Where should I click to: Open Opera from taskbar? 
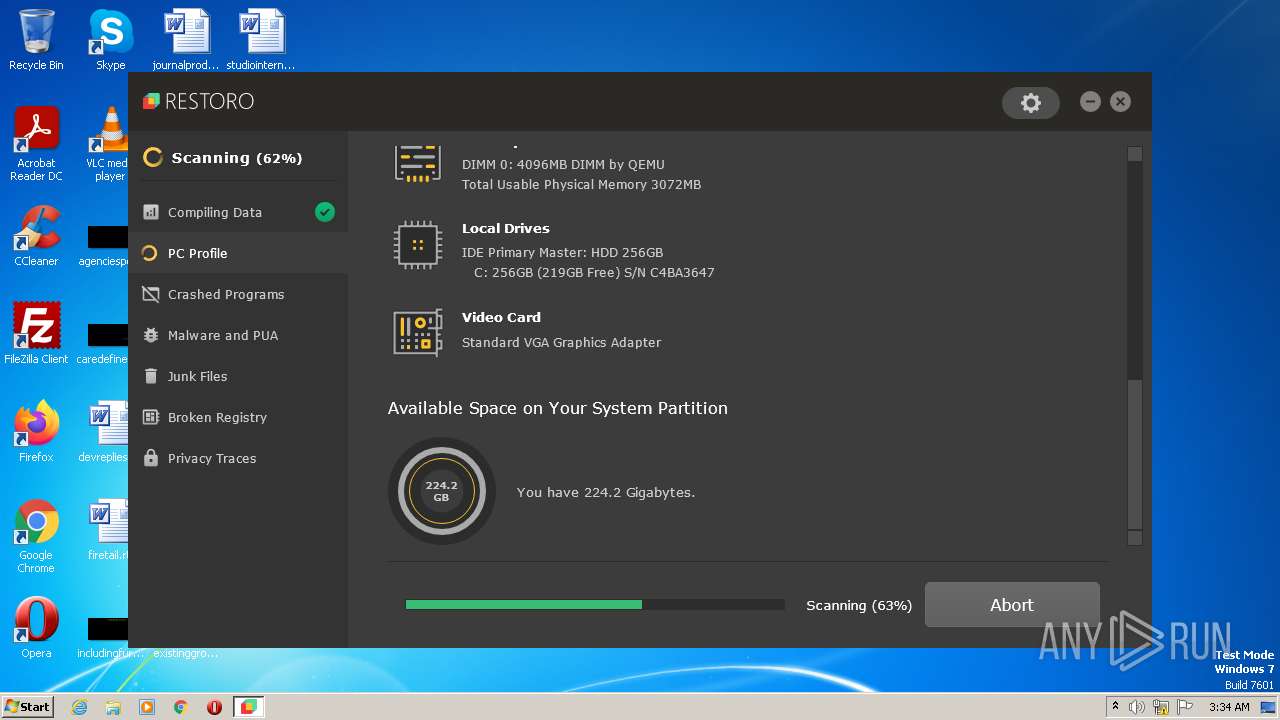214,707
